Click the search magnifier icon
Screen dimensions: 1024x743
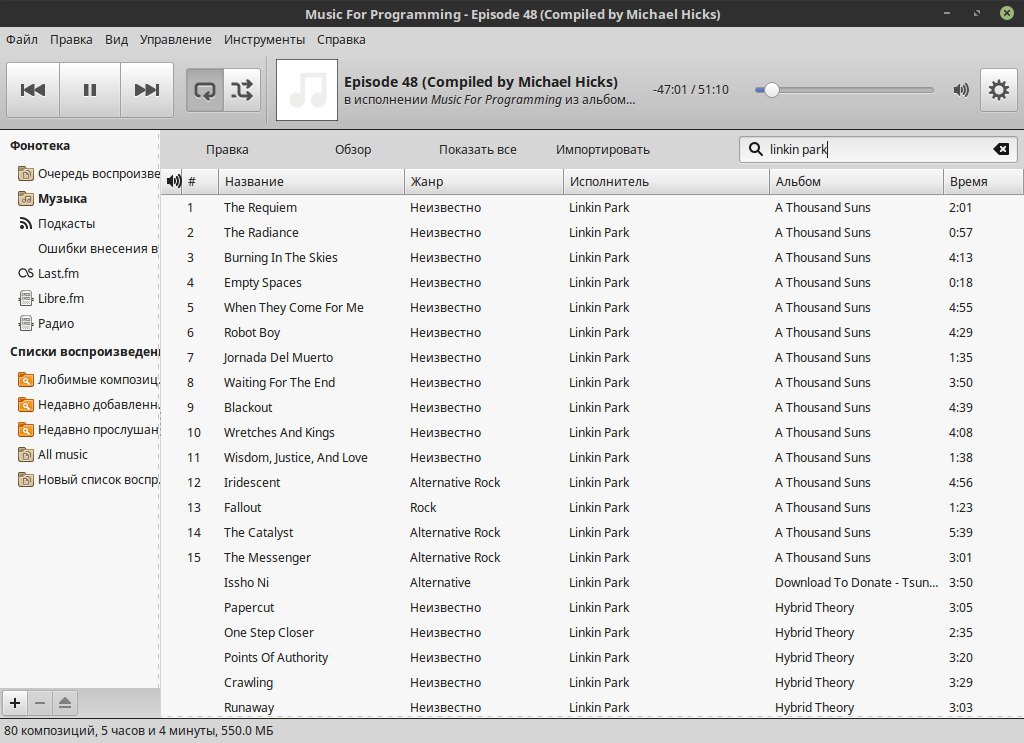pyautogui.click(x=756, y=150)
